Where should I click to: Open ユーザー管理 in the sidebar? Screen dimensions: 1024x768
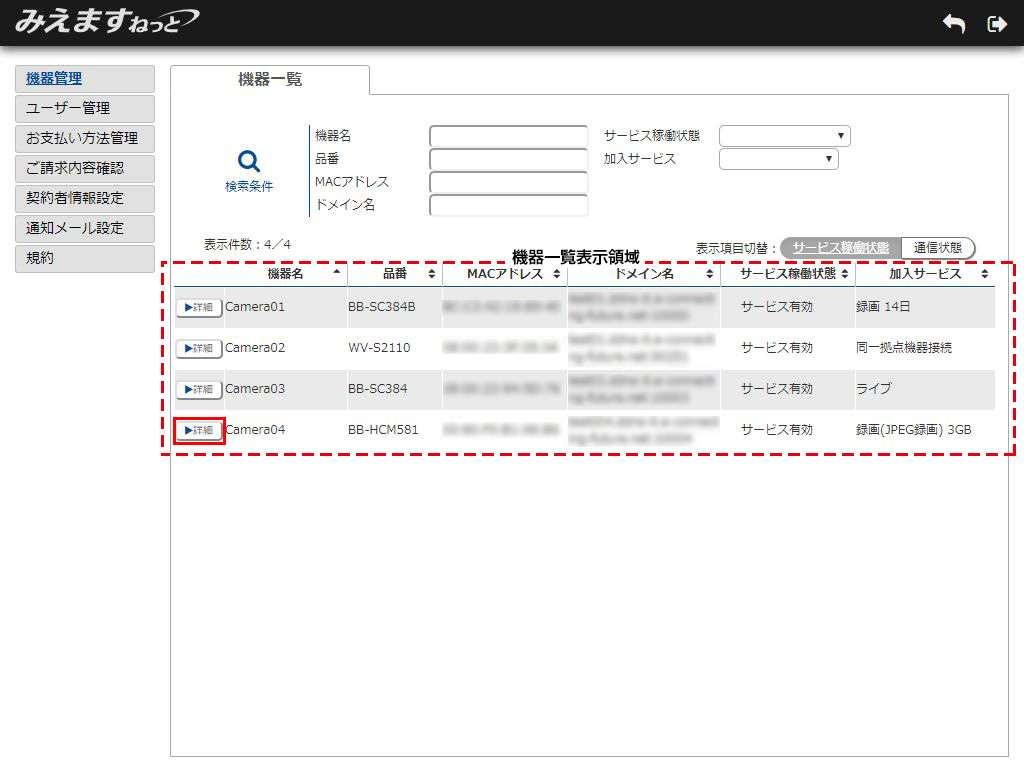pyautogui.click(x=85, y=108)
